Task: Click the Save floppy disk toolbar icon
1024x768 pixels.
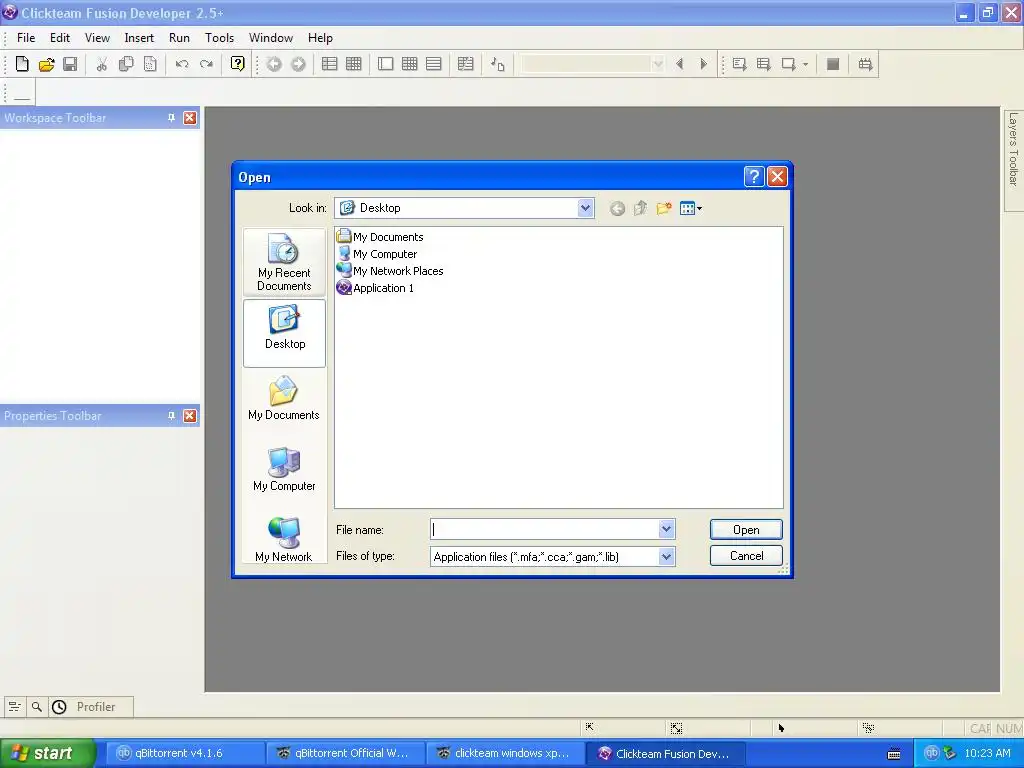Action: pyautogui.click(x=70, y=64)
